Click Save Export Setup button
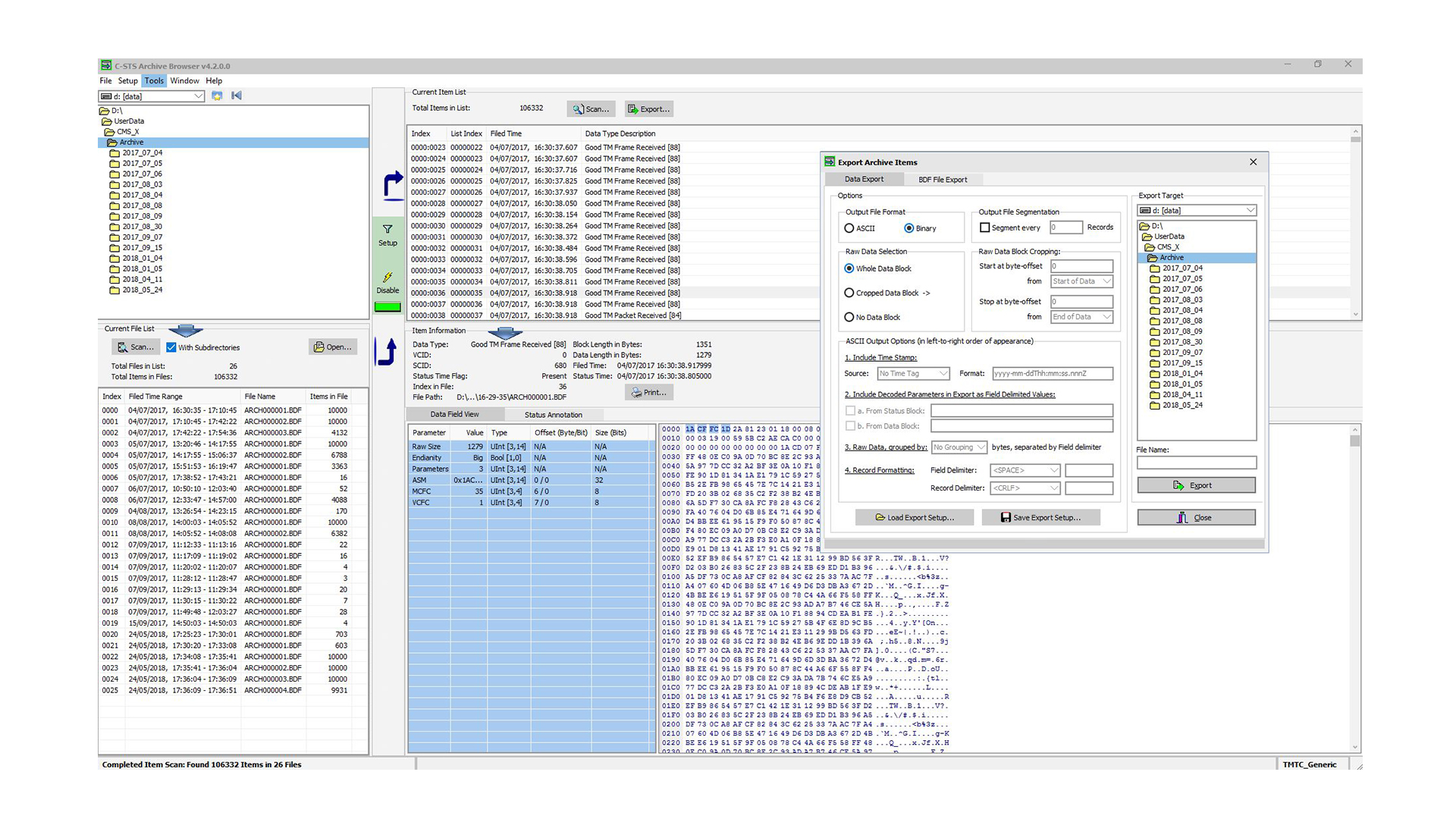Viewport: 1456px width, 819px height. (1040, 518)
